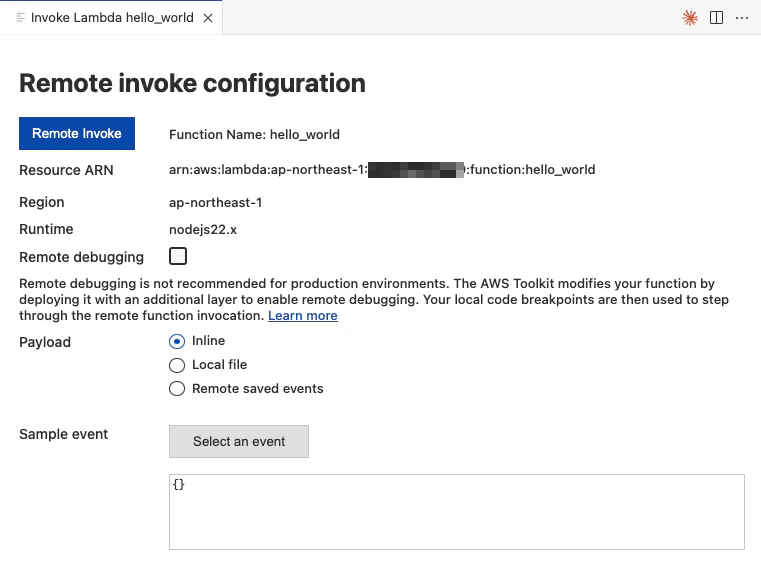The width and height of the screenshot is (761, 580).
Task: Pick the Remote saved events option
Action: point(177,389)
